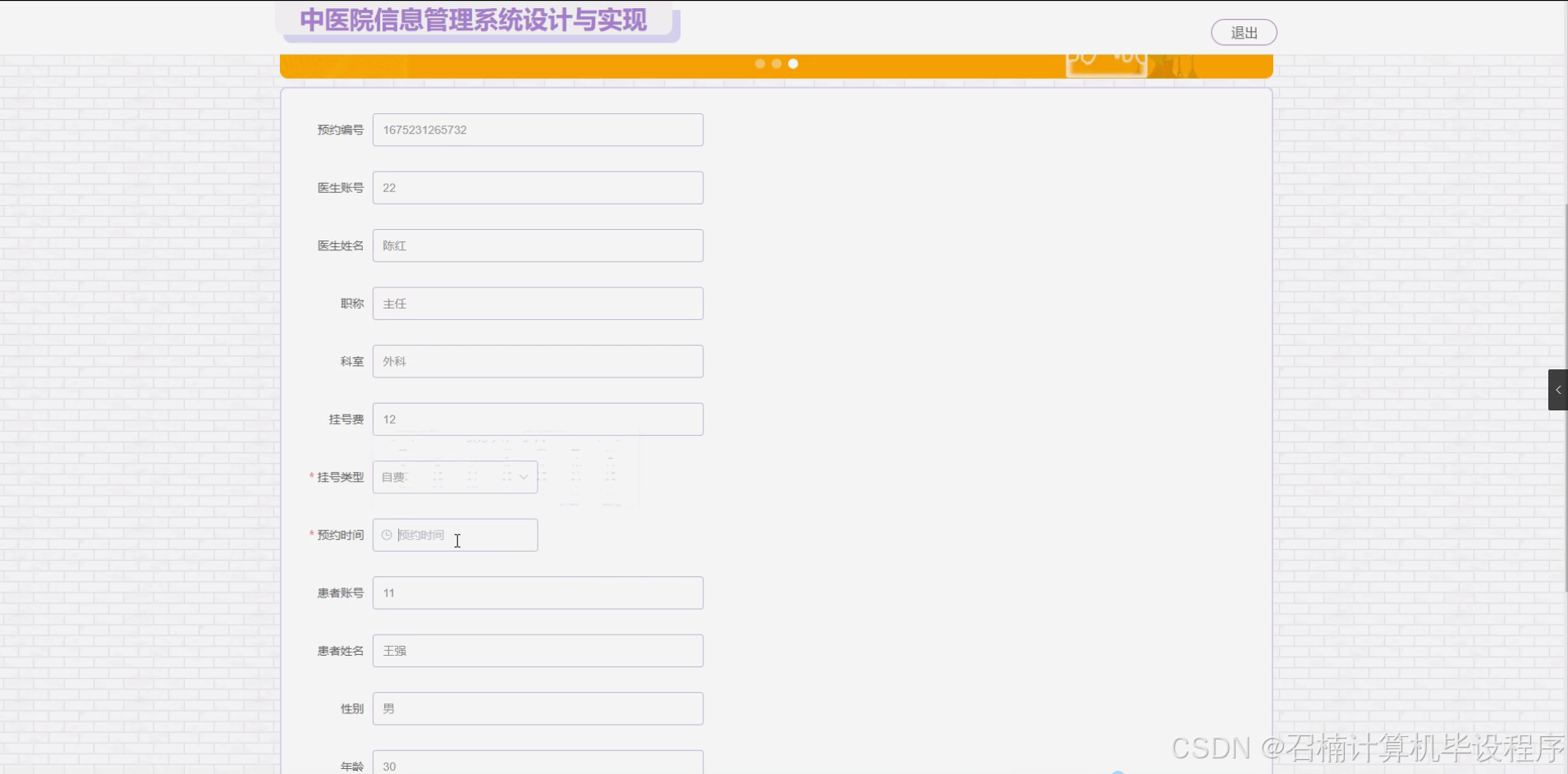Click the 预约时间 label
Image resolution: width=1568 pixels, height=774 pixels.
coord(340,535)
